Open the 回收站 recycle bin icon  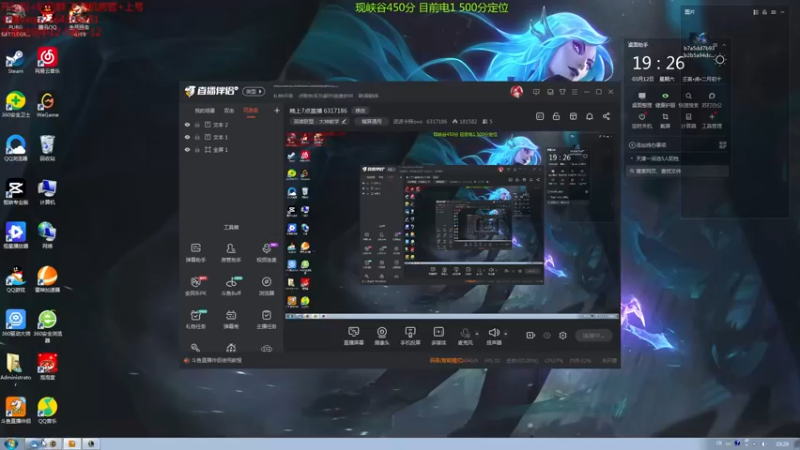47,148
